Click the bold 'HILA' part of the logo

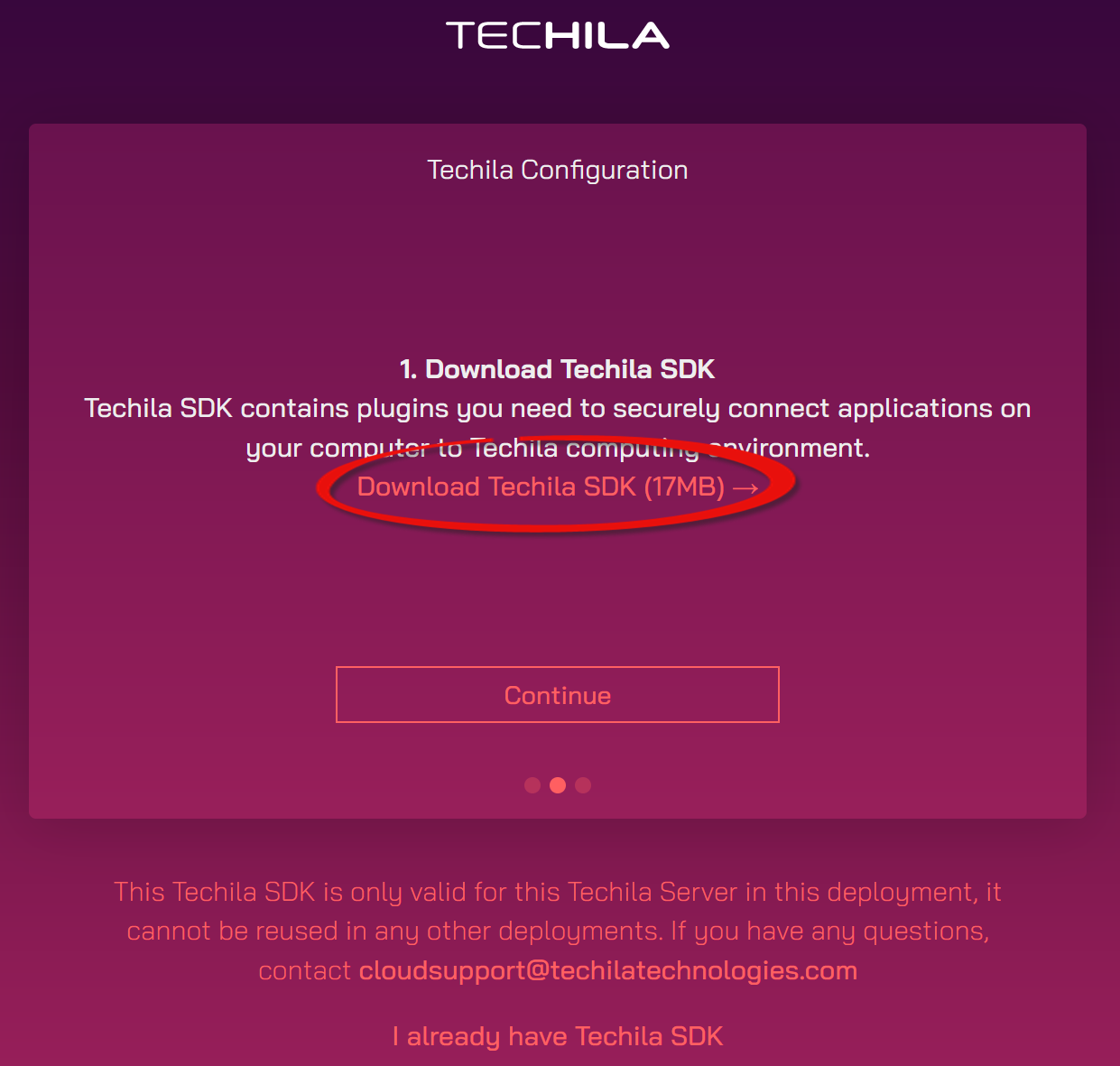606,36
